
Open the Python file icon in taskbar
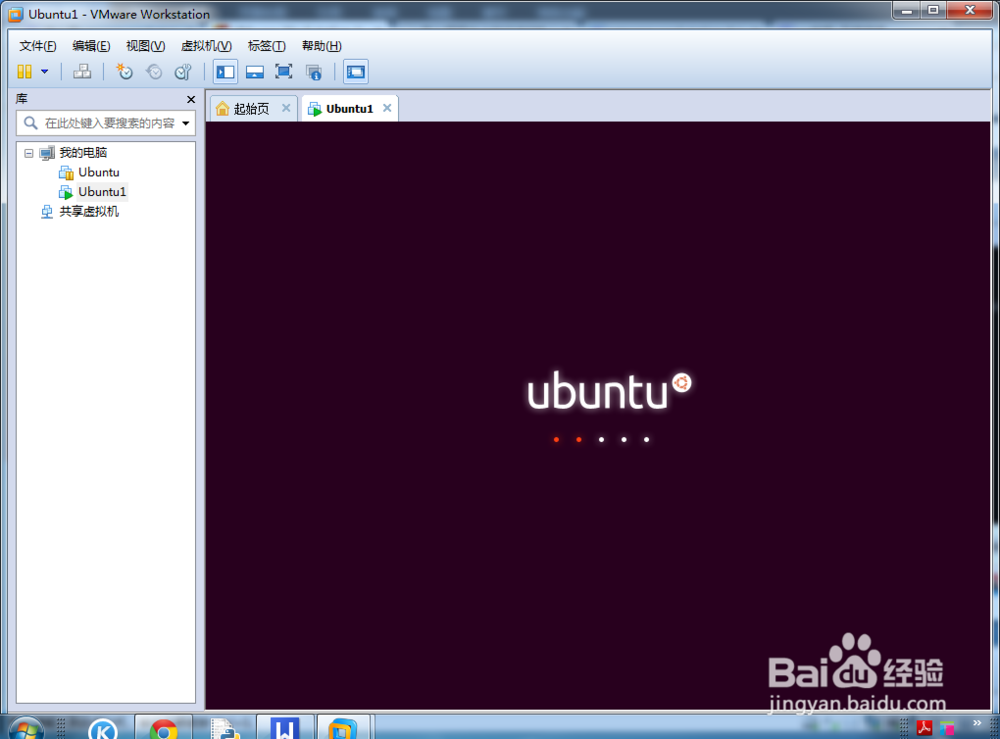coord(224,729)
